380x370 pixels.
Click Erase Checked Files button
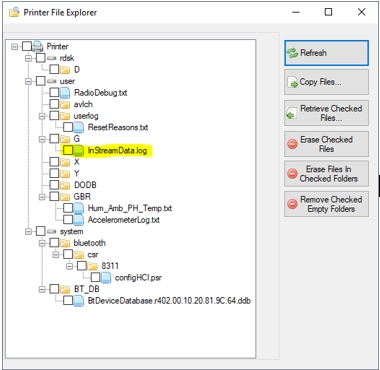[x=326, y=144]
